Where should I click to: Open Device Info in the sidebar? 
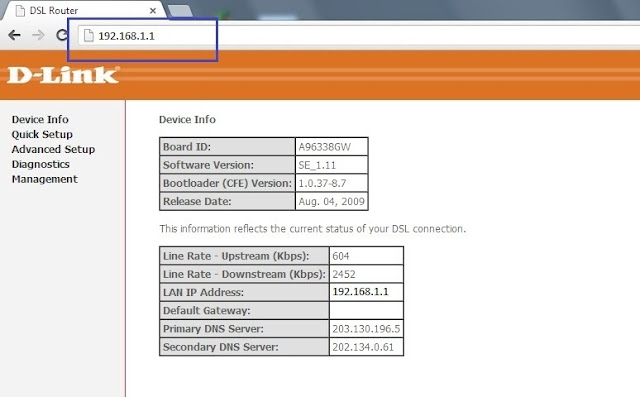point(40,120)
